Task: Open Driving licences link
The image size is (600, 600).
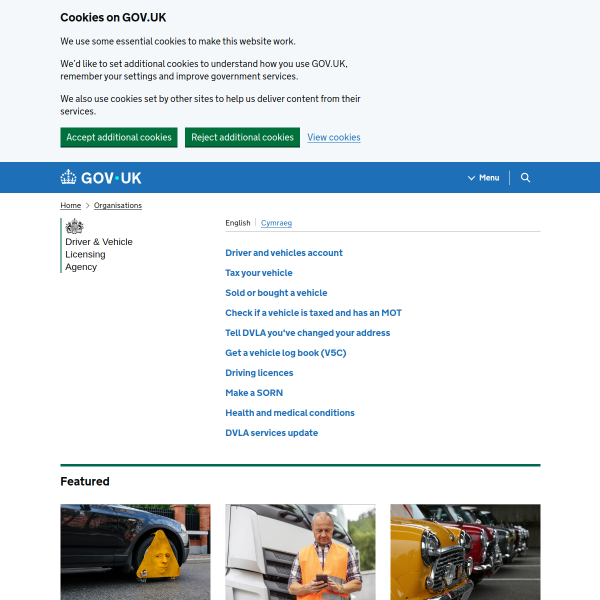Action: (x=259, y=373)
